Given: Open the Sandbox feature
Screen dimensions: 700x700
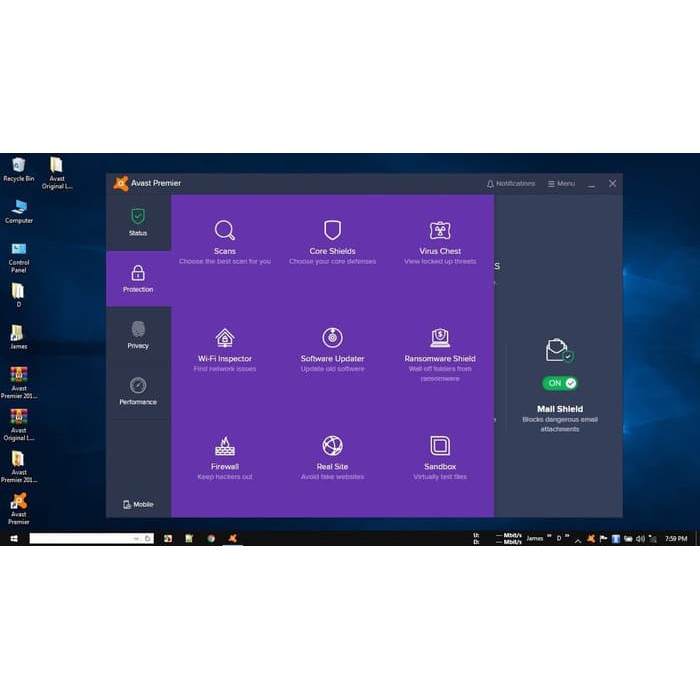Looking at the screenshot, I should pyautogui.click(x=440, y=458).
